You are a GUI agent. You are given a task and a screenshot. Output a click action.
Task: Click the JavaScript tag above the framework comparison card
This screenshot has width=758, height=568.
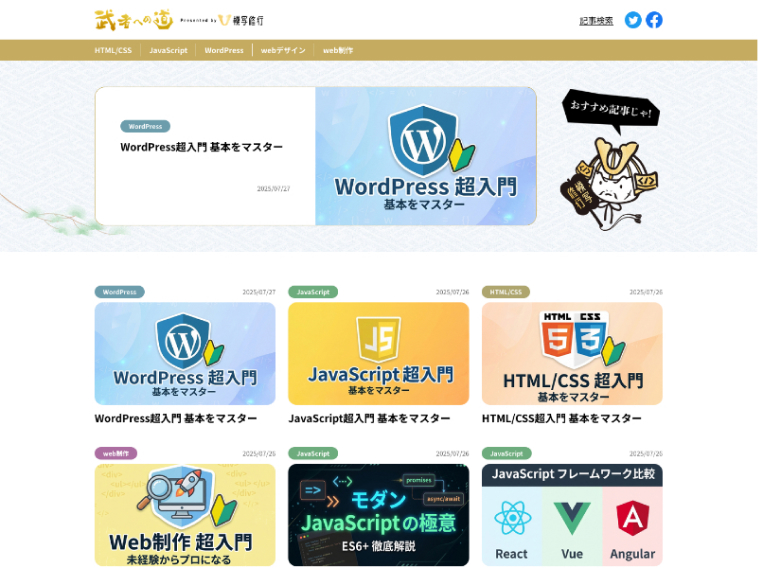507,453
